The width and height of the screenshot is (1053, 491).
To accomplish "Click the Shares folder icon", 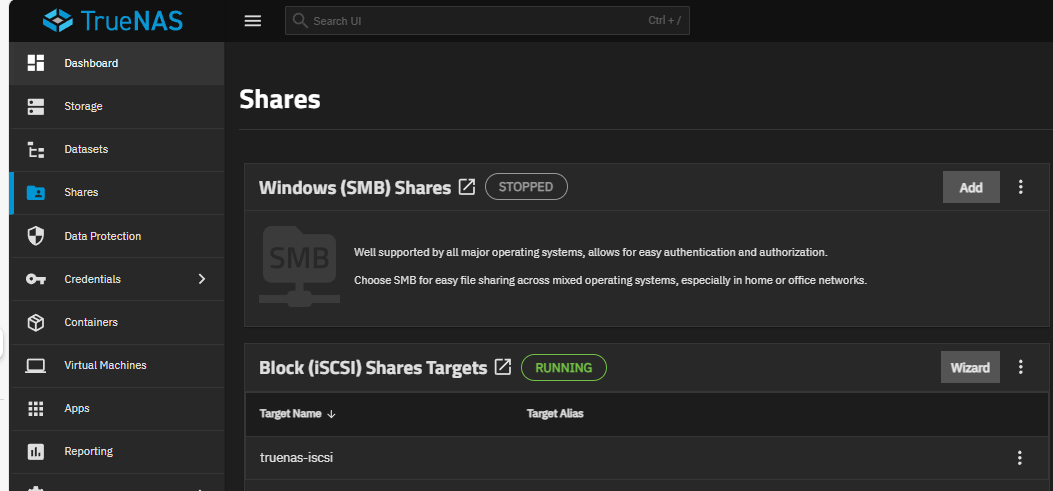I will (x=36, y=193).
